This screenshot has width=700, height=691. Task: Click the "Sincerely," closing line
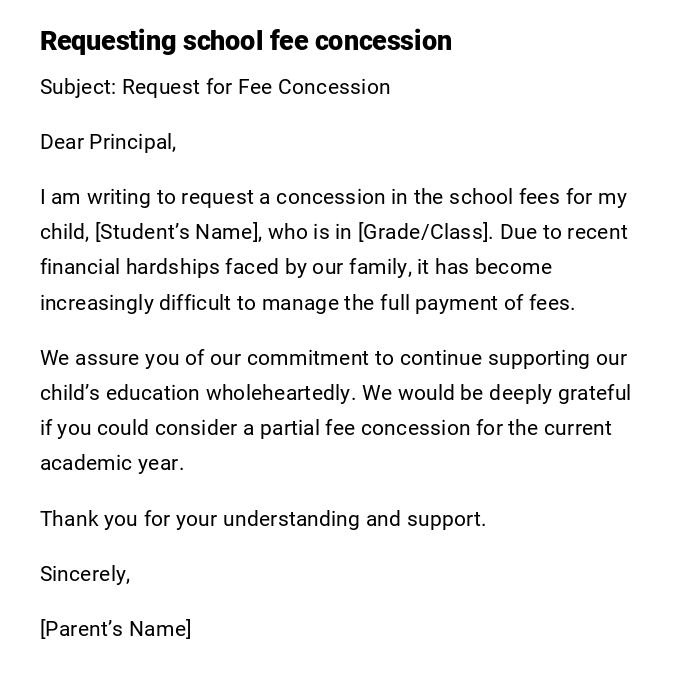pos(85,574)
